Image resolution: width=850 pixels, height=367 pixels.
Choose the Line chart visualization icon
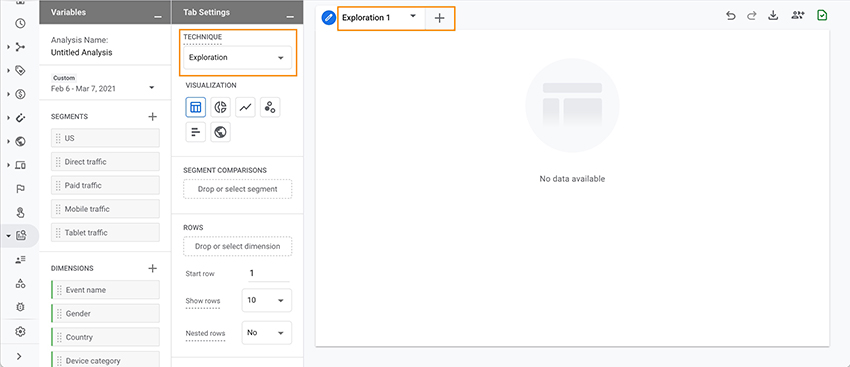tap(245, 107)
